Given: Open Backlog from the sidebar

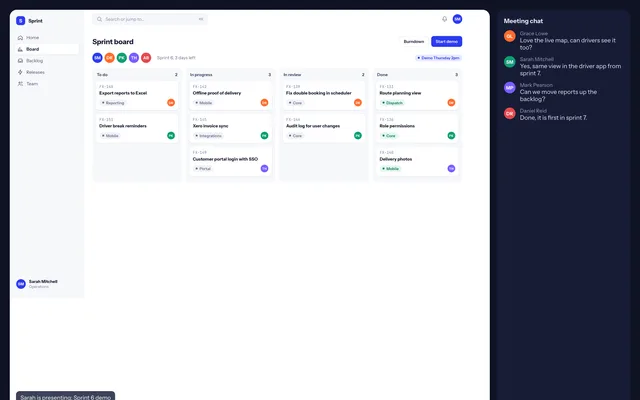Looking at the screenshot, I should [x=47, y=60].
